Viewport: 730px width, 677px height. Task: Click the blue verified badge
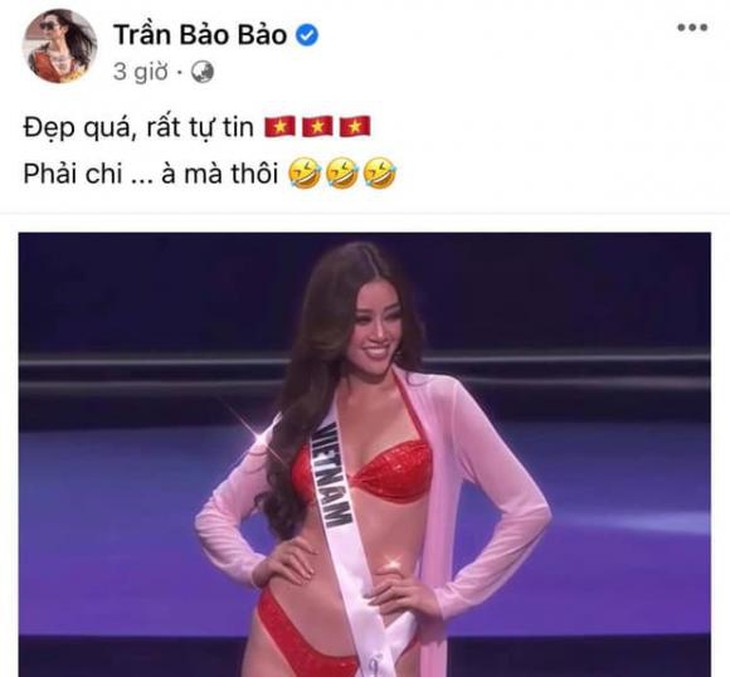tap(308, 35)
